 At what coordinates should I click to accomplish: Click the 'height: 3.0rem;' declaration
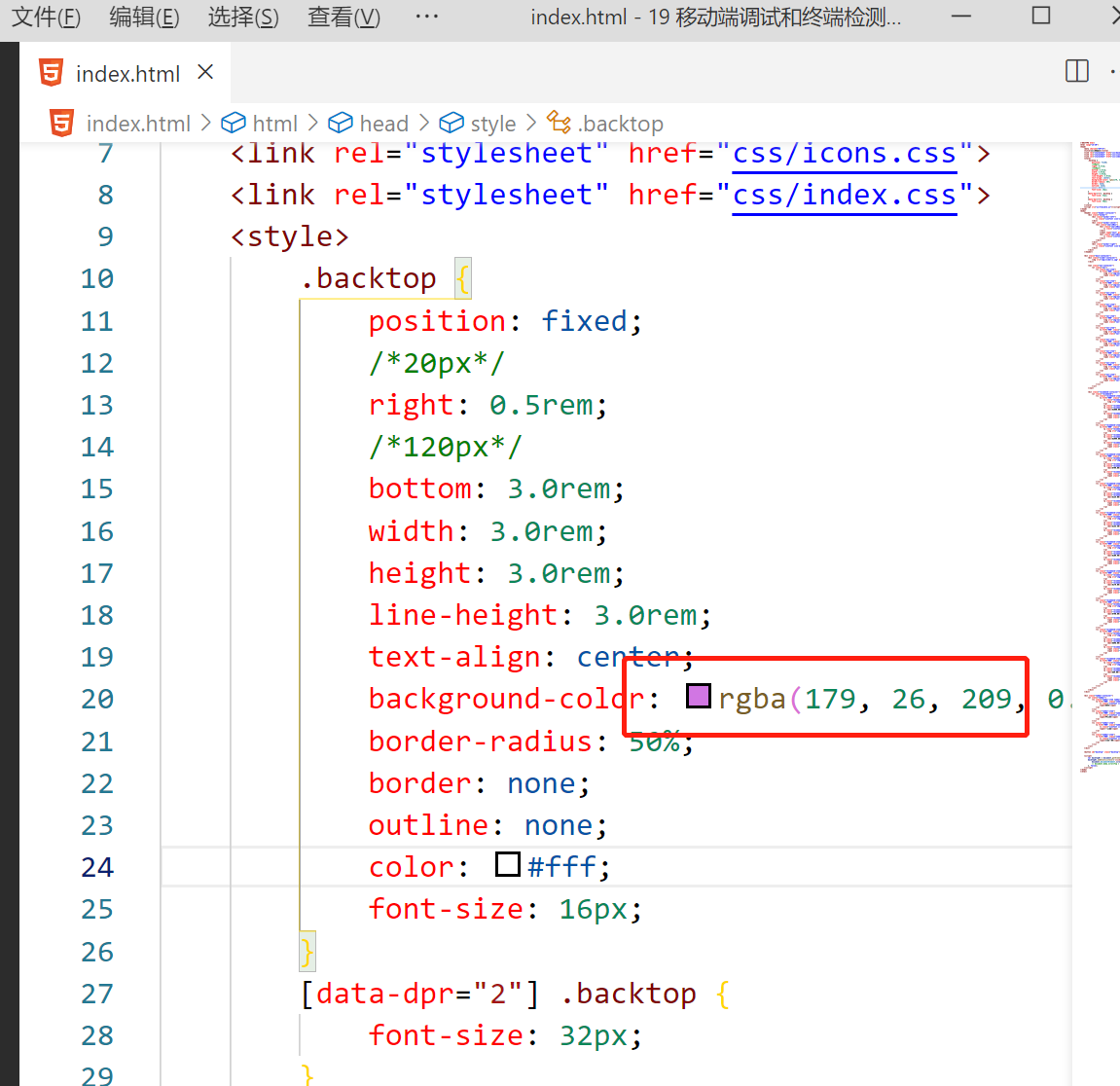click(x=496, y=574)
